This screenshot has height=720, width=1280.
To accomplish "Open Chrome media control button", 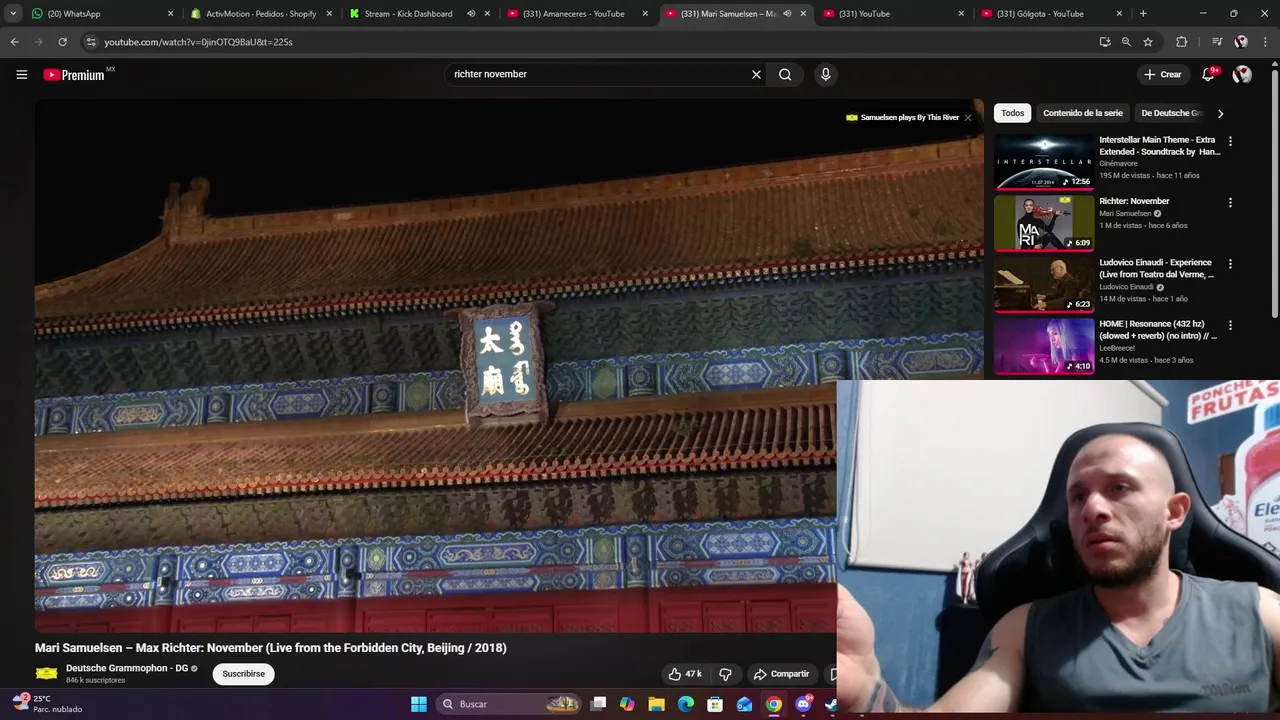I will coord(1216,42).
